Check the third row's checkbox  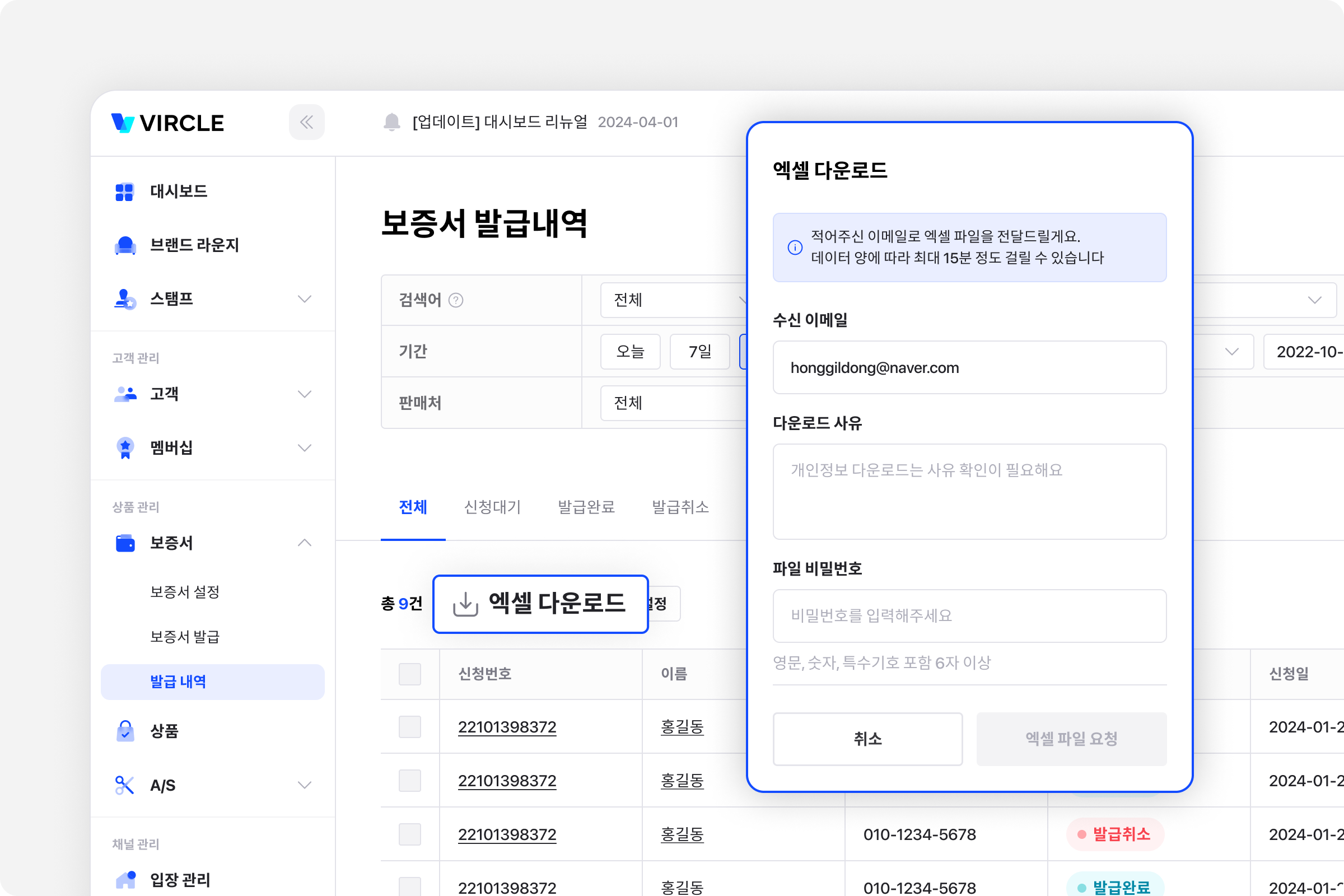[x=409, y=834]
